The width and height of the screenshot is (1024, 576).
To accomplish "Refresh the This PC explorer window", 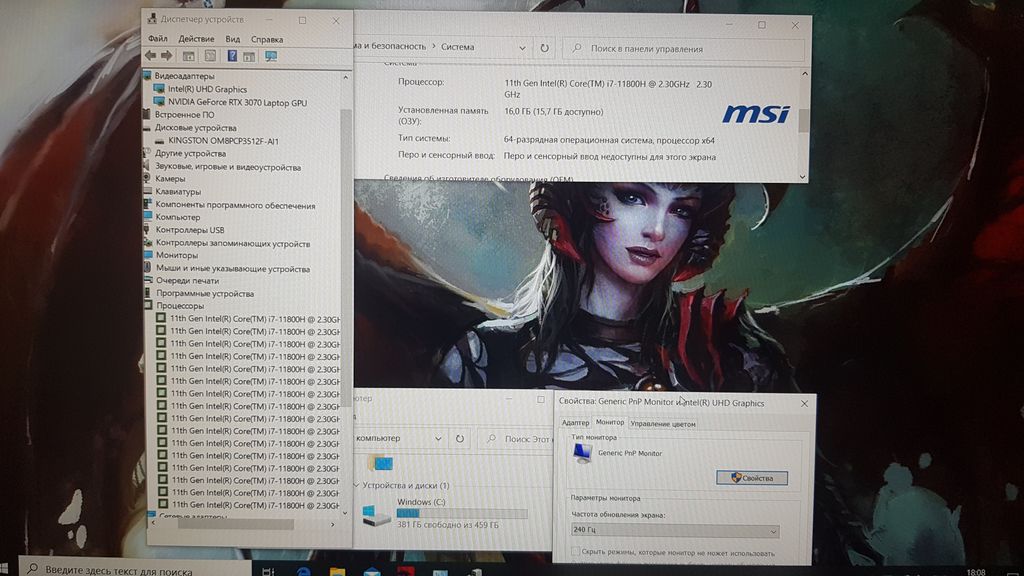I will pyautogui.click(x=460, y=439).
